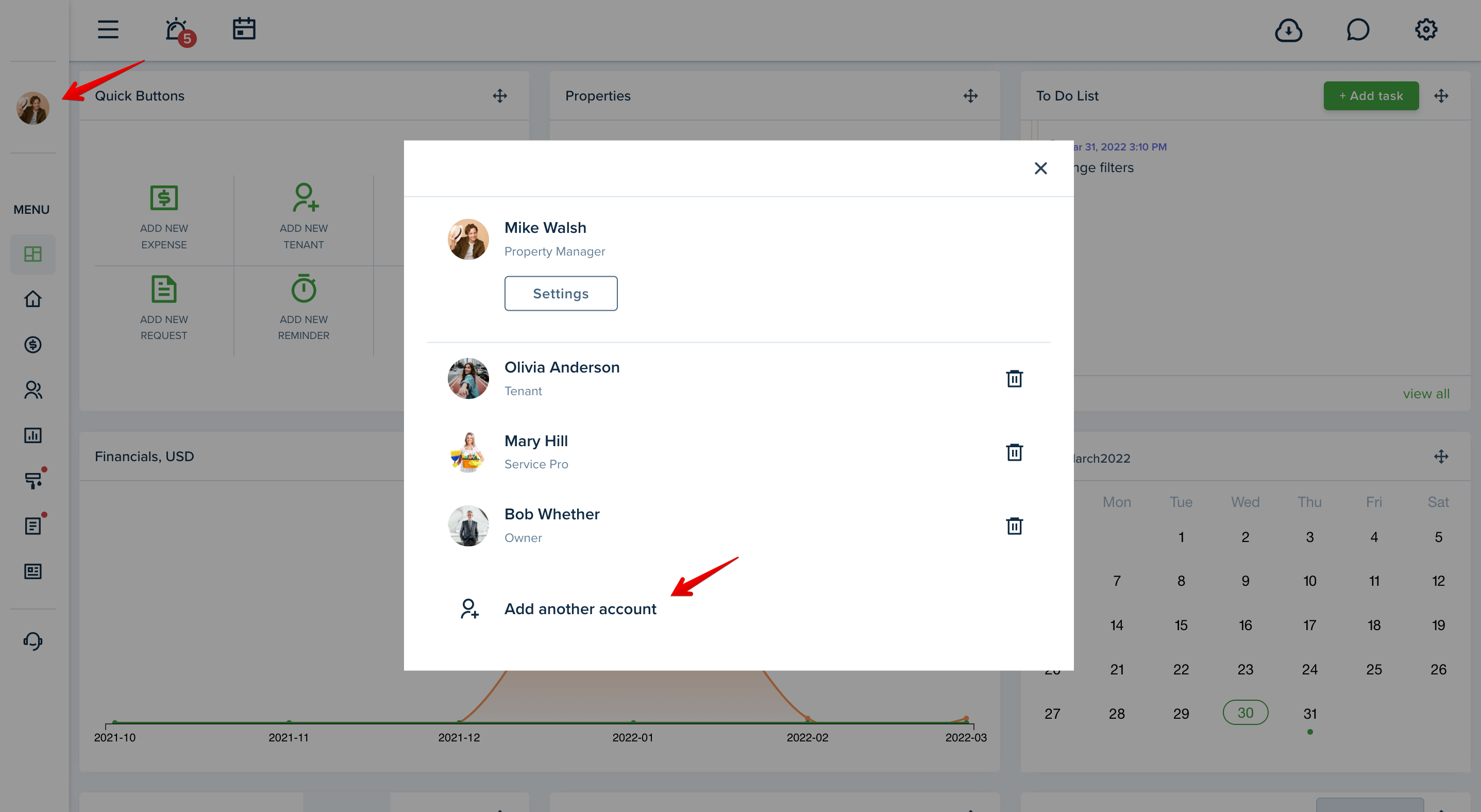The image size is (1481, 812).
Task: Click the cloud download icon
Action: click(1288, 30)
